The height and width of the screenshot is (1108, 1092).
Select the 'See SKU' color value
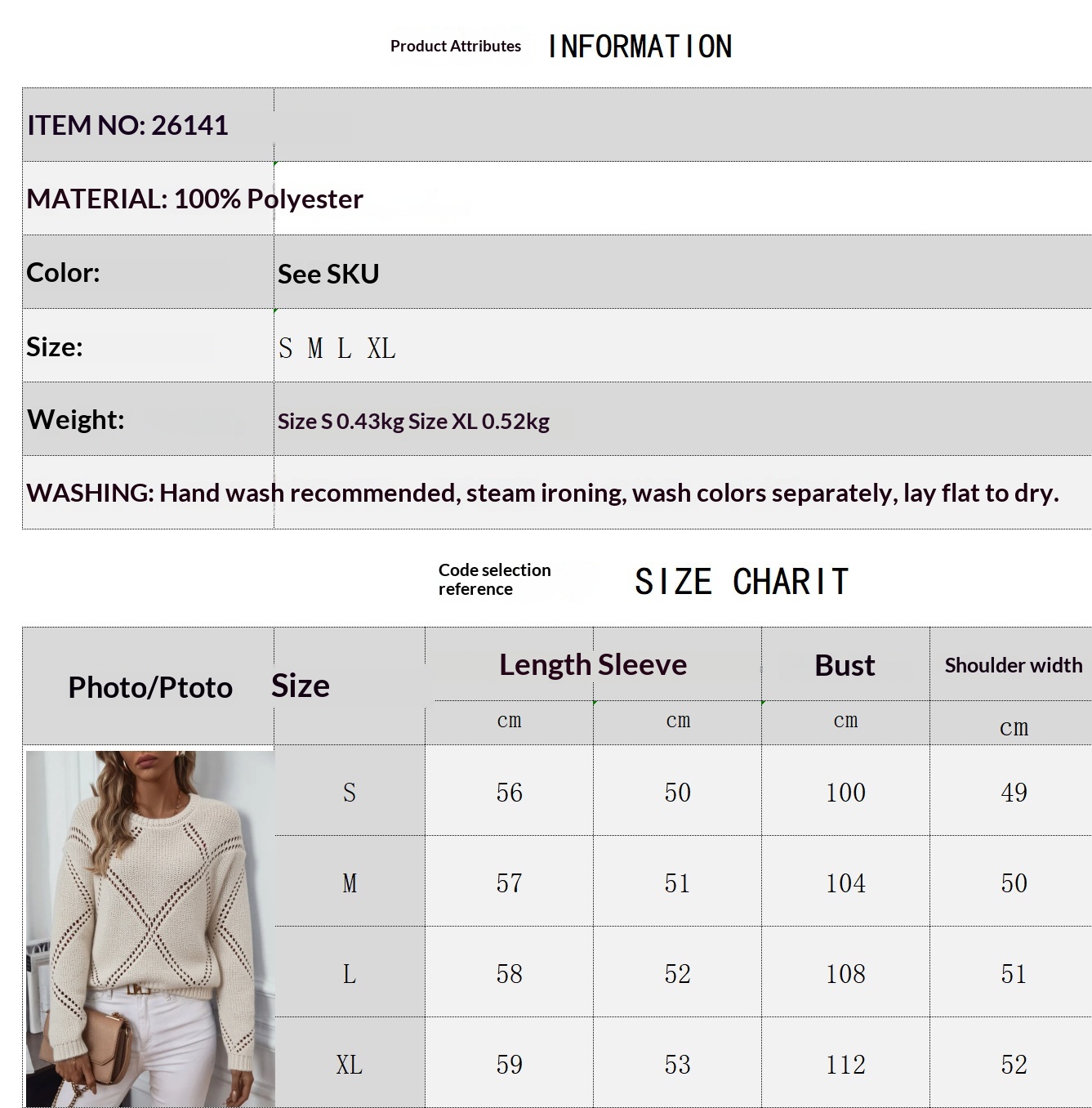[x=328, y=274]
